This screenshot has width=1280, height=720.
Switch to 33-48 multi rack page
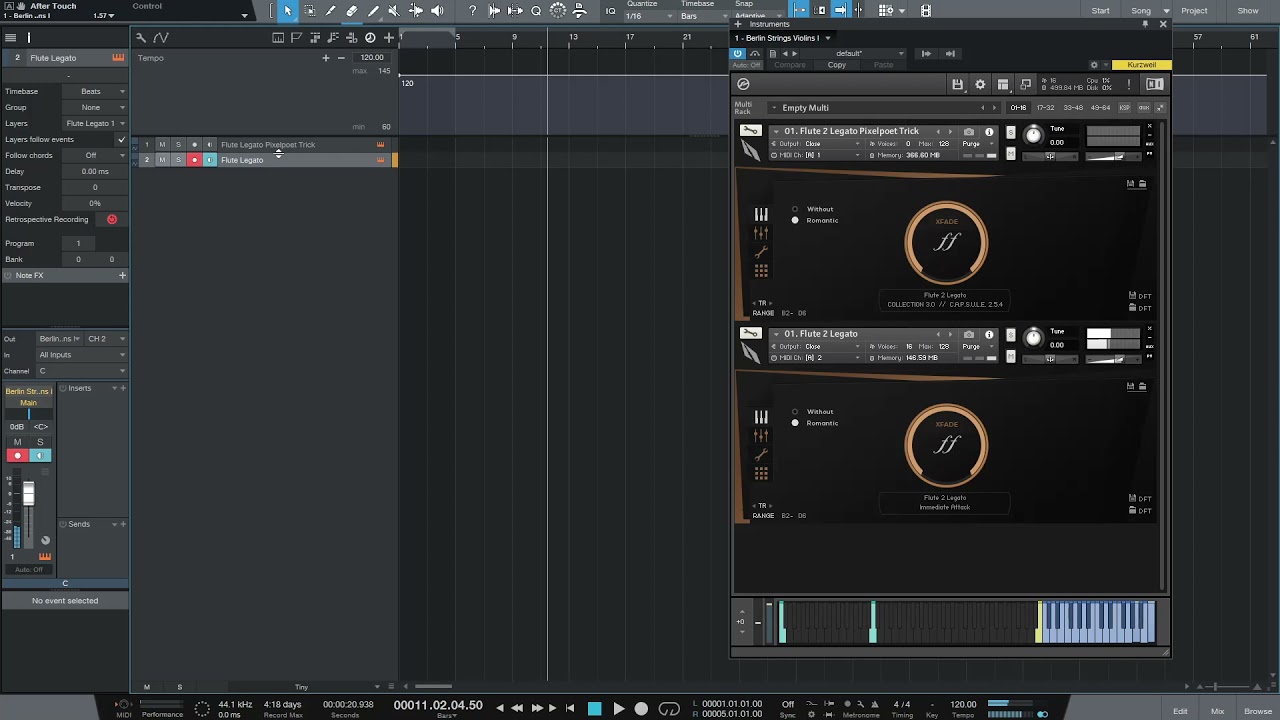tap(1073, 108)
